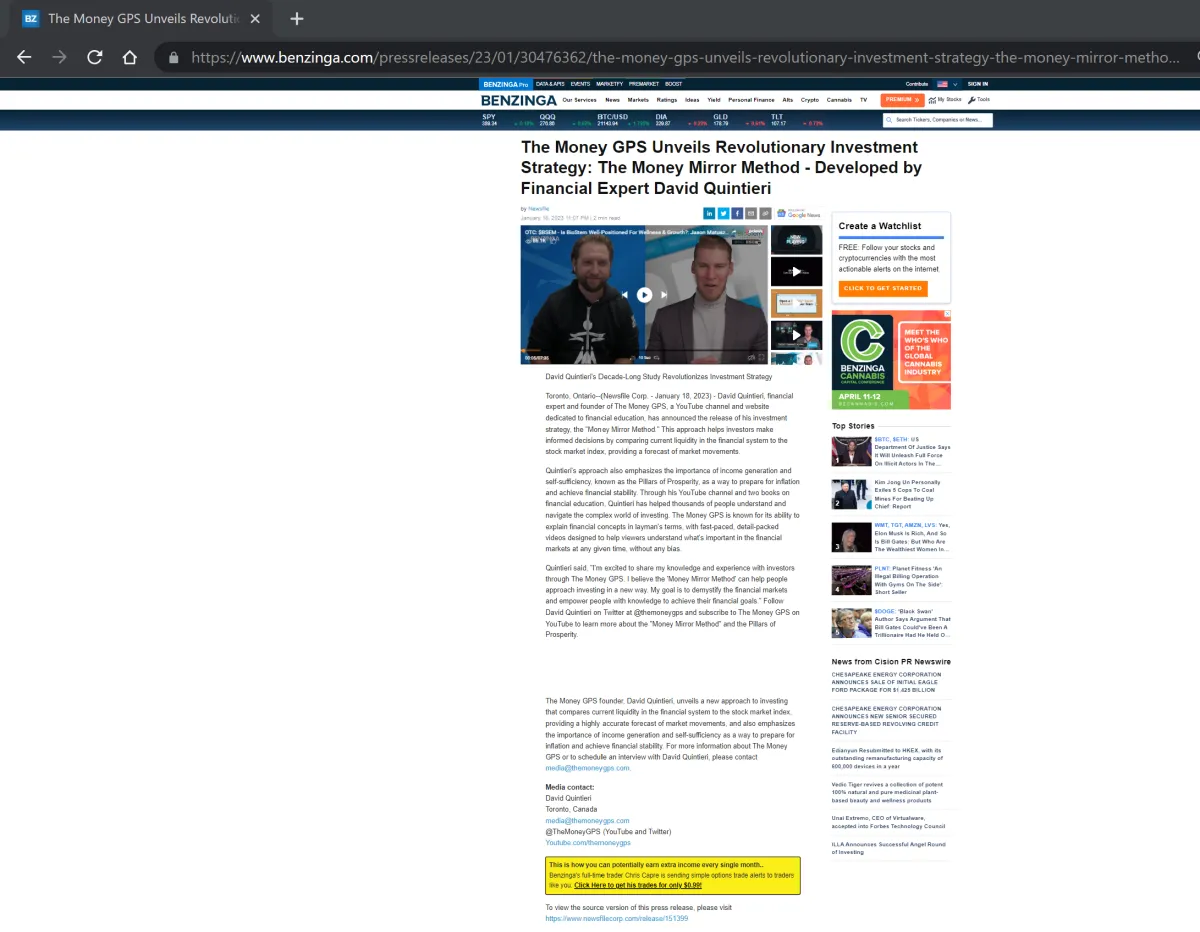Play the video with the center play button
Screen dimensions: 1200x932
coord(644,294)
